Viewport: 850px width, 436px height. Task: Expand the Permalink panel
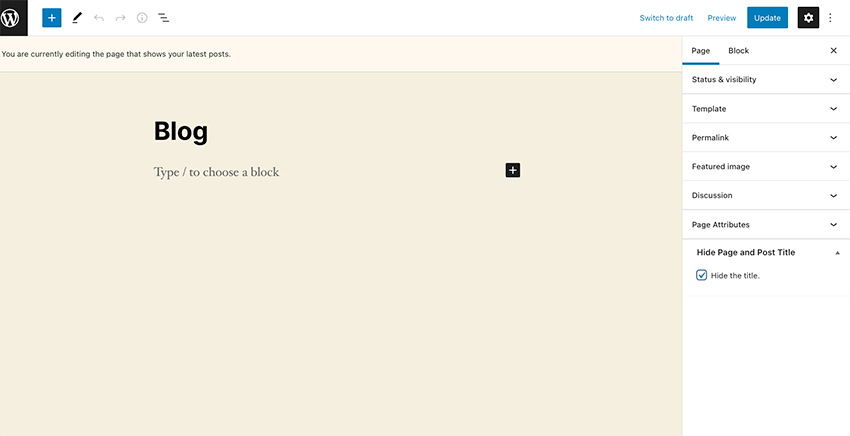coord(766,138)
